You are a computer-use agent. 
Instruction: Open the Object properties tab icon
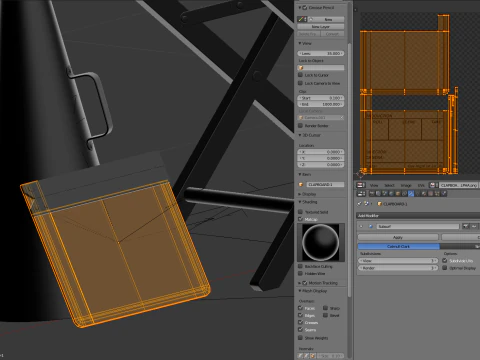pyautogui.click(x=398, y=193)
